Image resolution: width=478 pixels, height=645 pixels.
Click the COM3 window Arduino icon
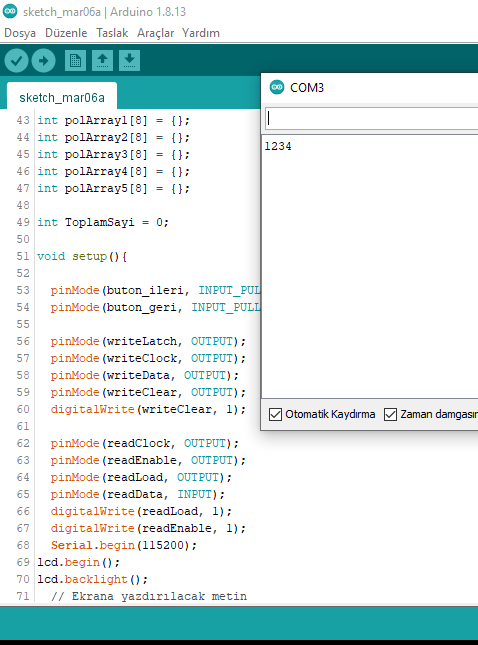click(277, 87)
